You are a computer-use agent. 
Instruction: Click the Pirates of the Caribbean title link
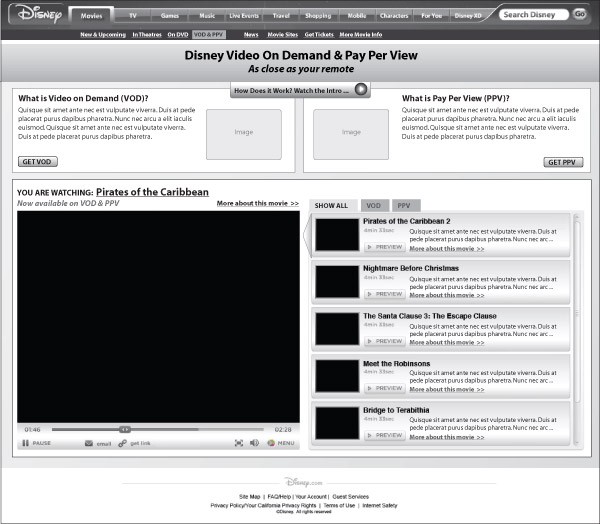coord(152,192)
